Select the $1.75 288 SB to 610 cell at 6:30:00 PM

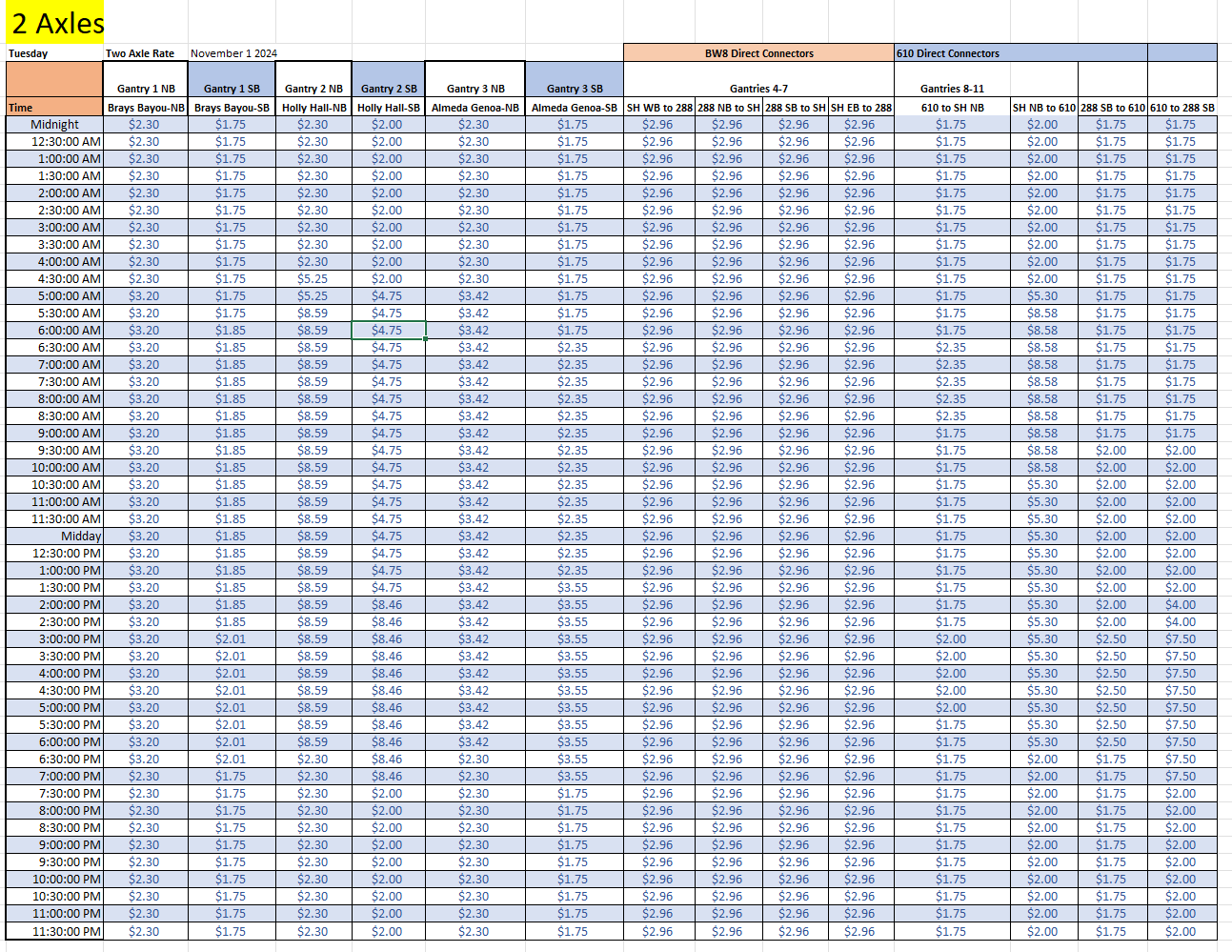coord(1113,759)
